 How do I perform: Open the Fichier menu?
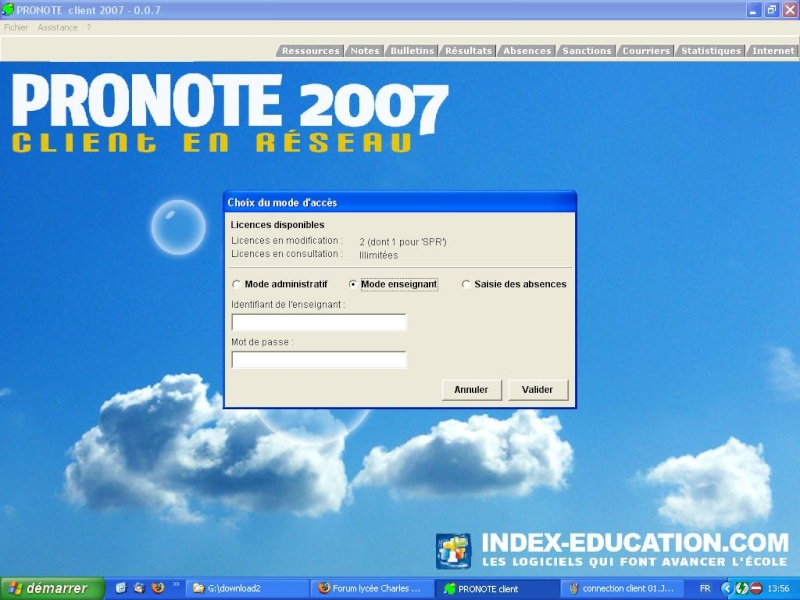coord(16,28)
